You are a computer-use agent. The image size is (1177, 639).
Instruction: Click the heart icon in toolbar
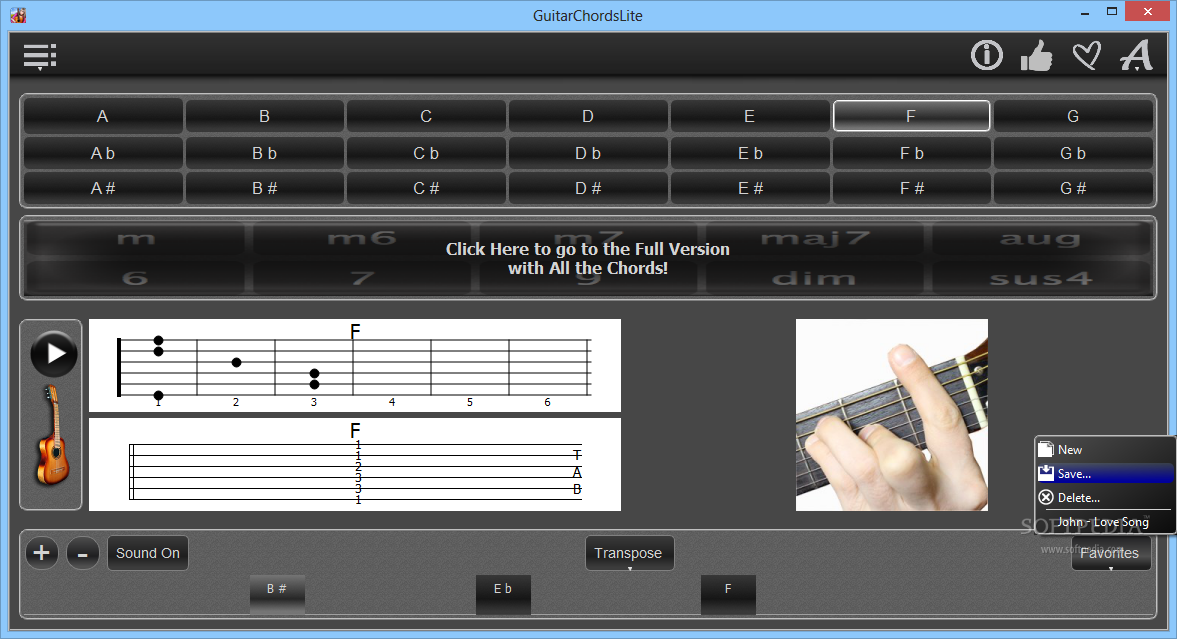click(x=1086, y=56)
